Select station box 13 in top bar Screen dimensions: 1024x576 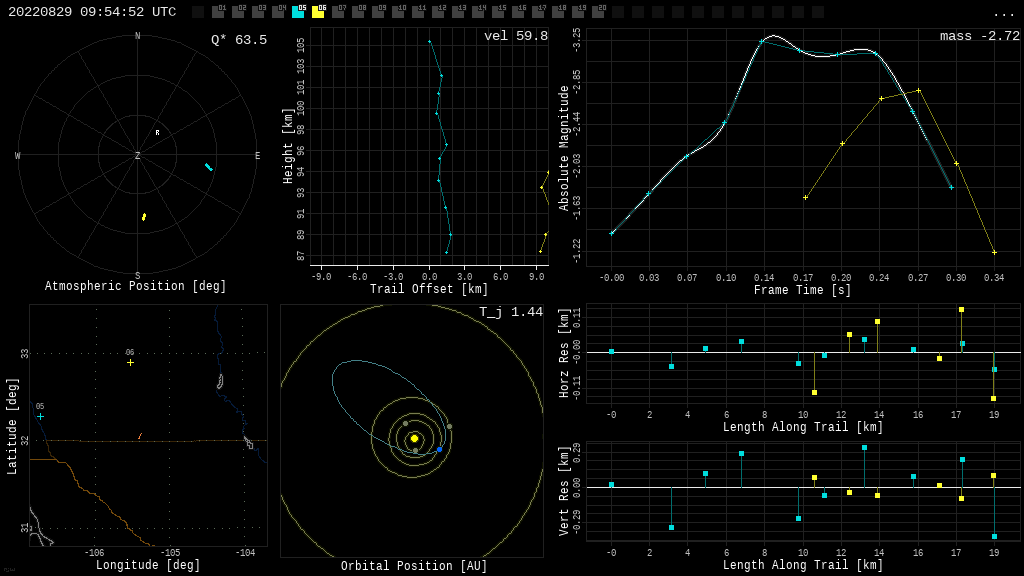[458, 12]
